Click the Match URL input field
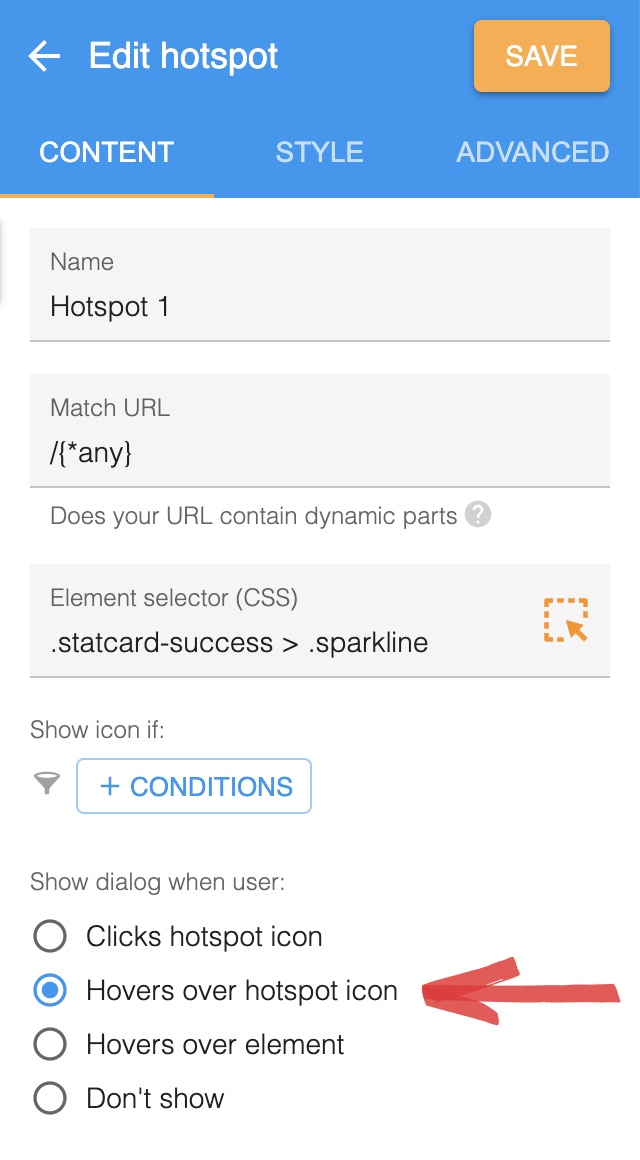Image resolution: width=640 pixels, height=1160 pixels. coord(320,431)
